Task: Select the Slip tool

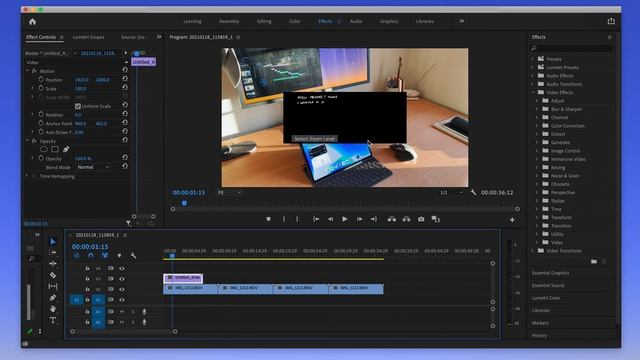Action: coord(53,286)
